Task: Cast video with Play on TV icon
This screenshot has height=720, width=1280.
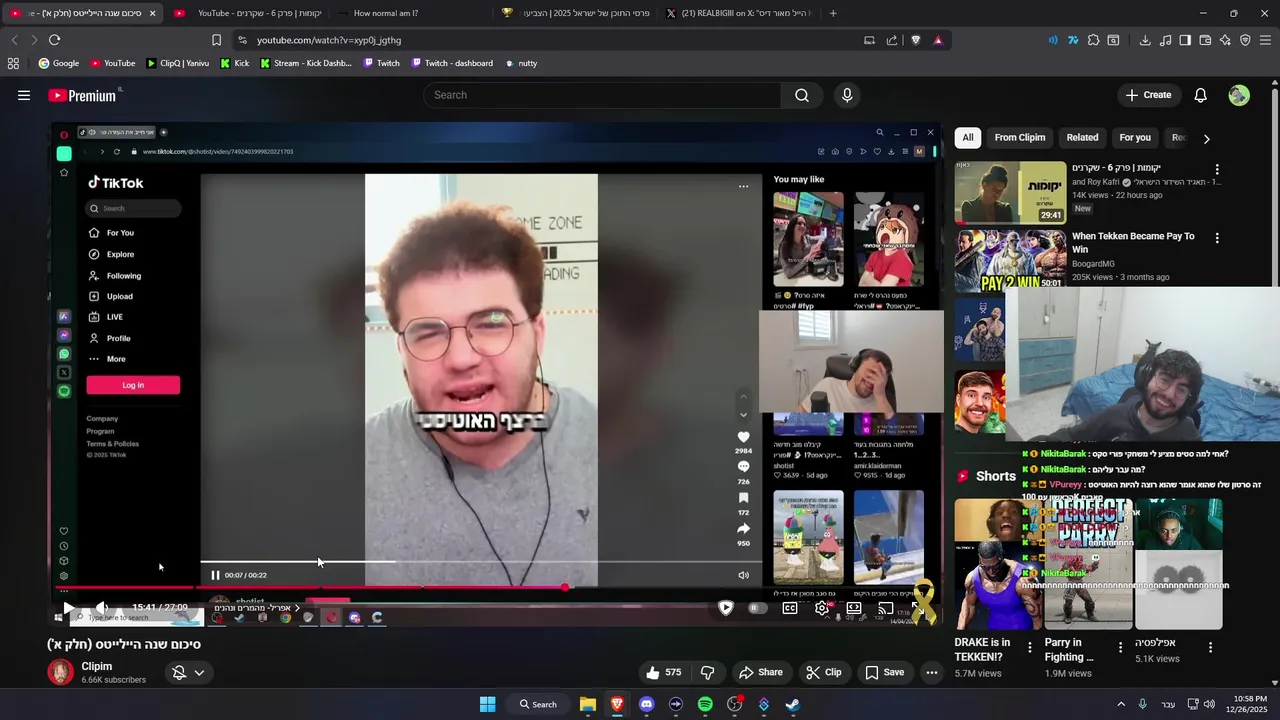Action: point(886,608)
